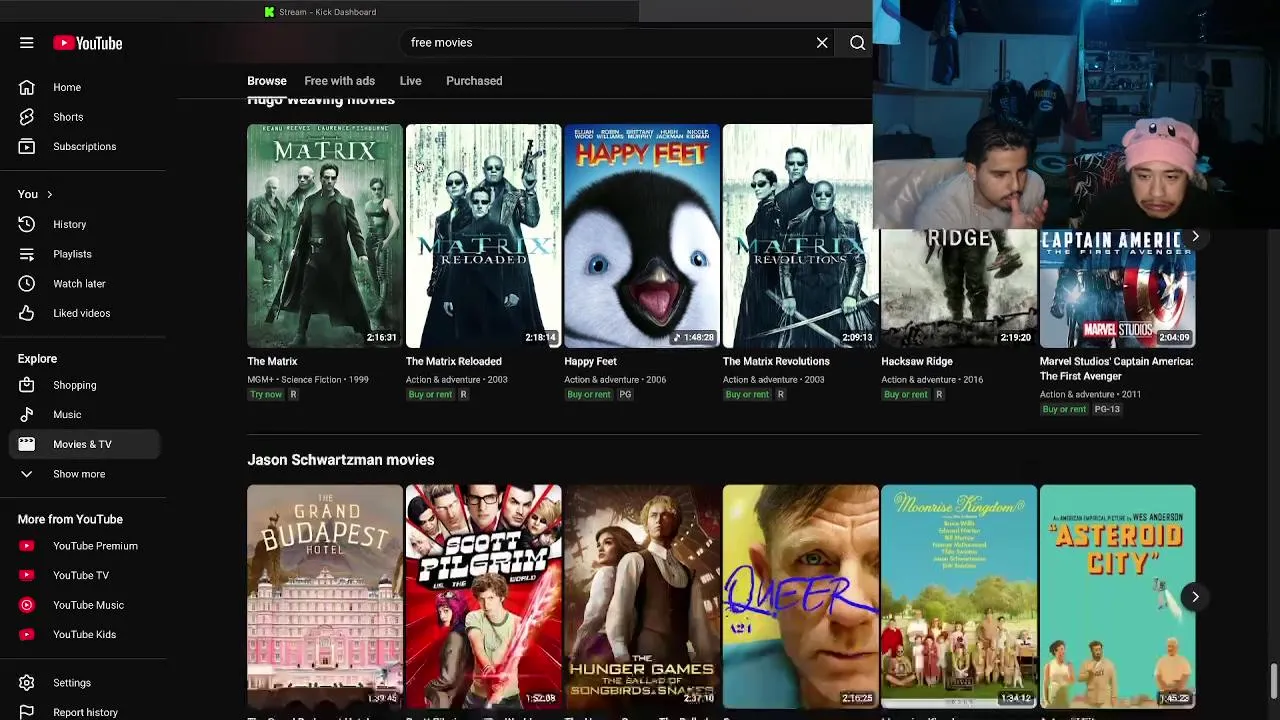Click Buy or rent under Hacksaw Ridge
1280x720 pixels.
click(906, 394)
